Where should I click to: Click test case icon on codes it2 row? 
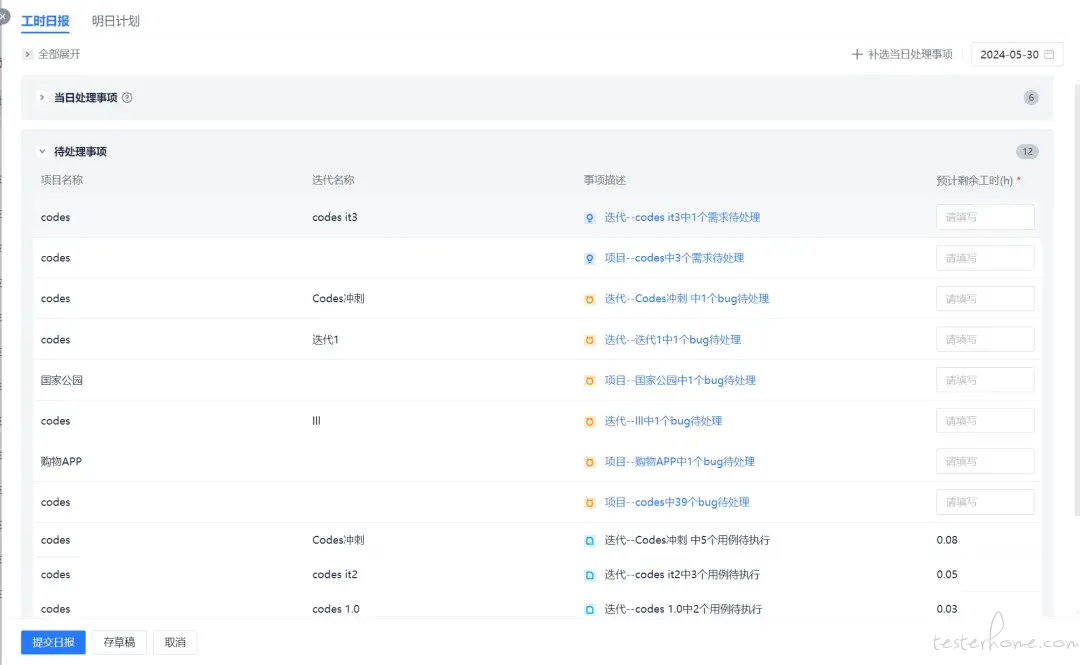[x=590, y=575]
